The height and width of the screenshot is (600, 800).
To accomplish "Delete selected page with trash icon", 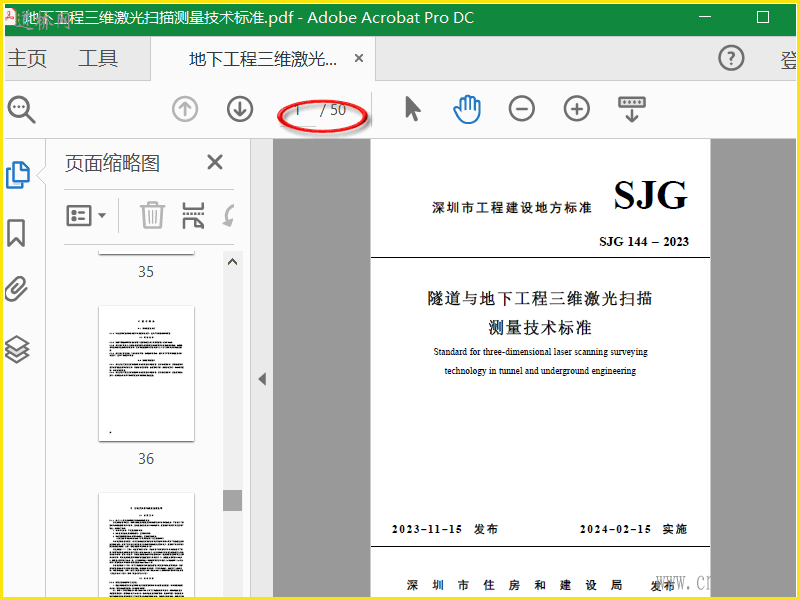I will point(152,215).
